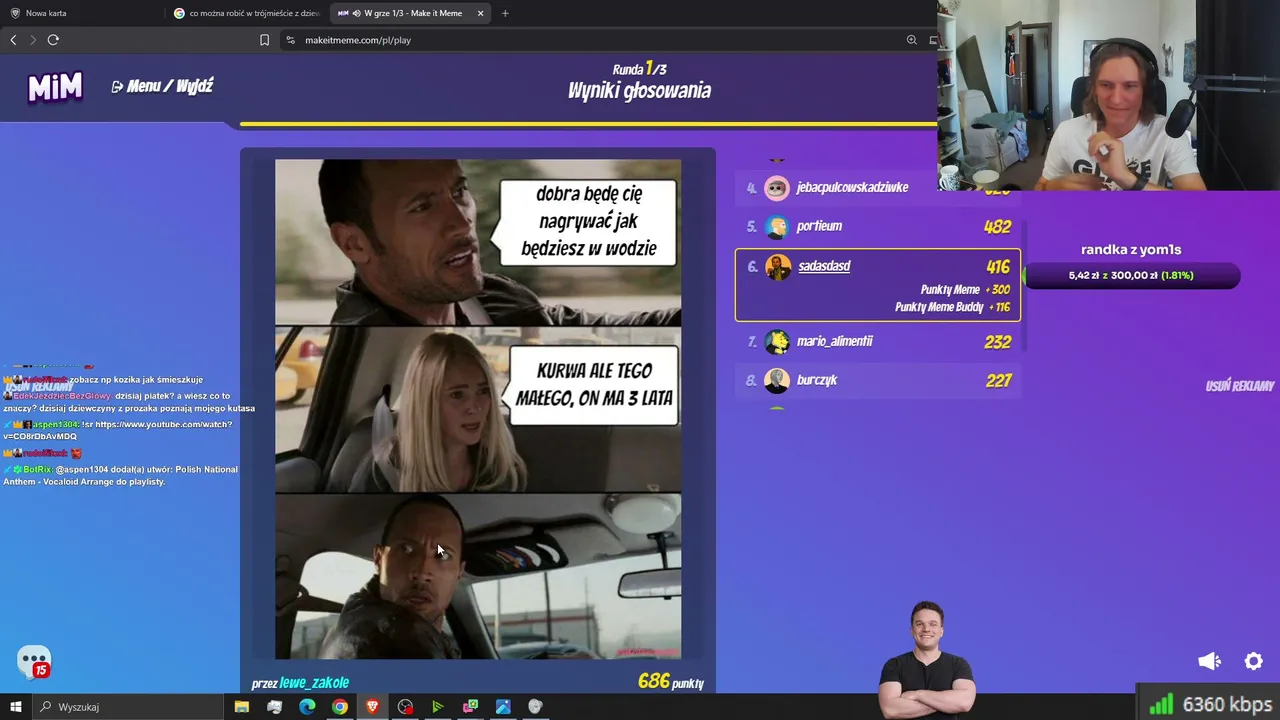Click the yellow round timer progress bar
The width and height of the screenshot is (1280, 720).
click(x=588, y=125)
